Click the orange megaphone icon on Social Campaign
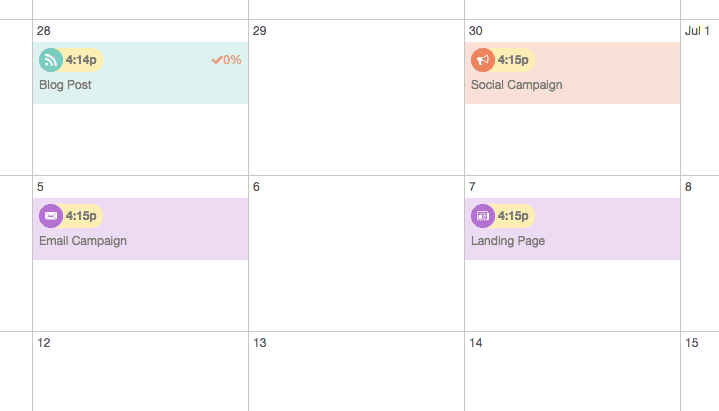719x411 pixels. (483, 60)
